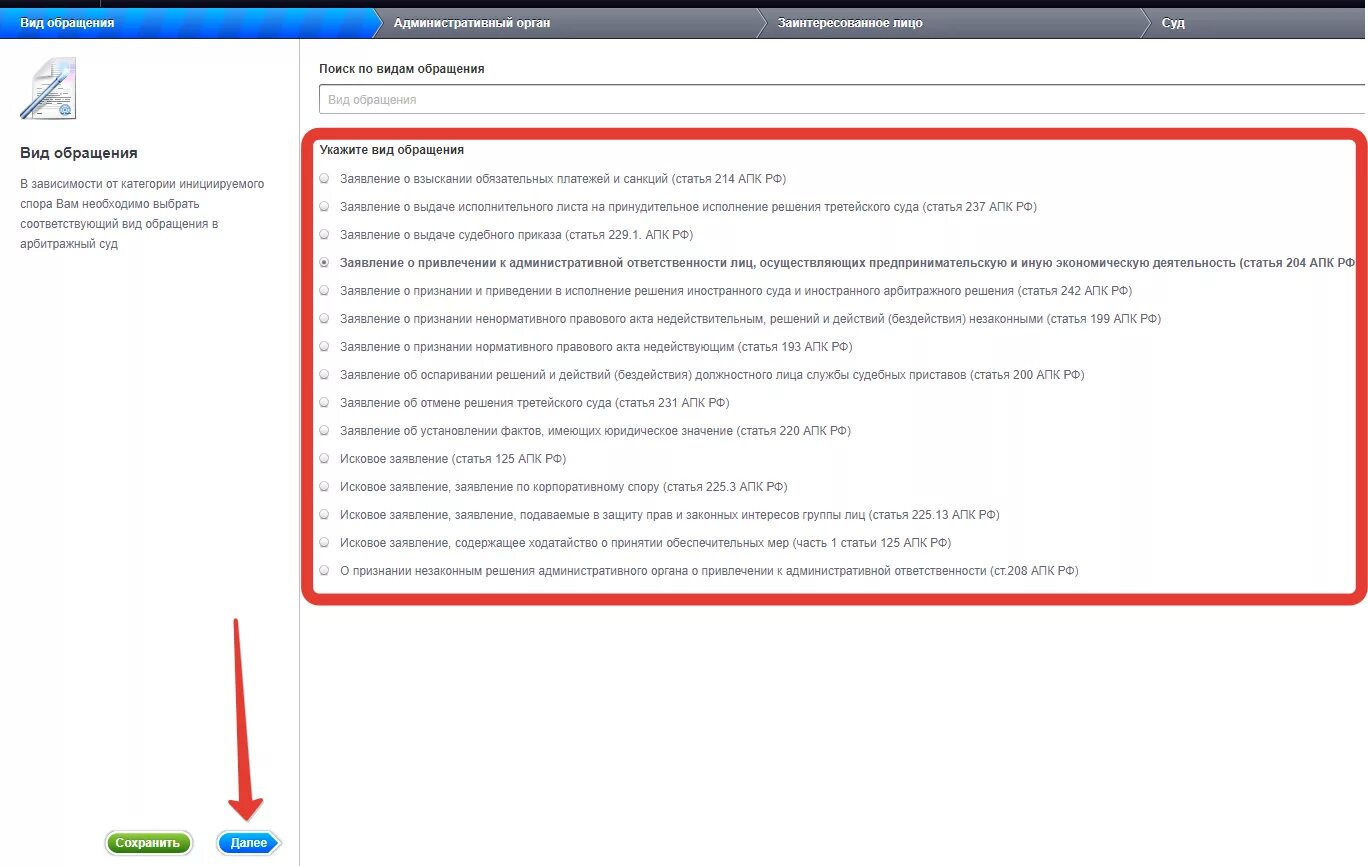Screen dimensions: 1368x866
Task: Click the Вид обращения sidebar heading
Action: [x=79, y=153]
